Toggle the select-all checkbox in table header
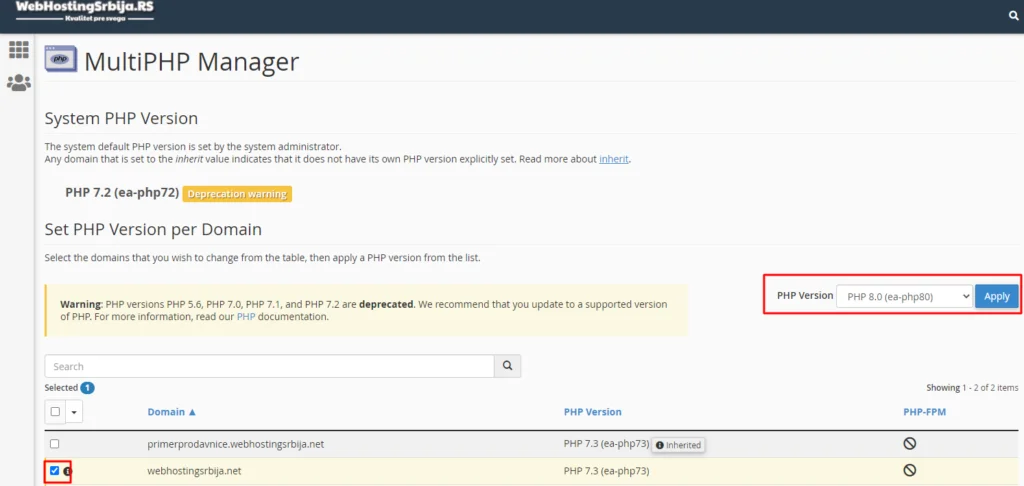 point(56,412)
